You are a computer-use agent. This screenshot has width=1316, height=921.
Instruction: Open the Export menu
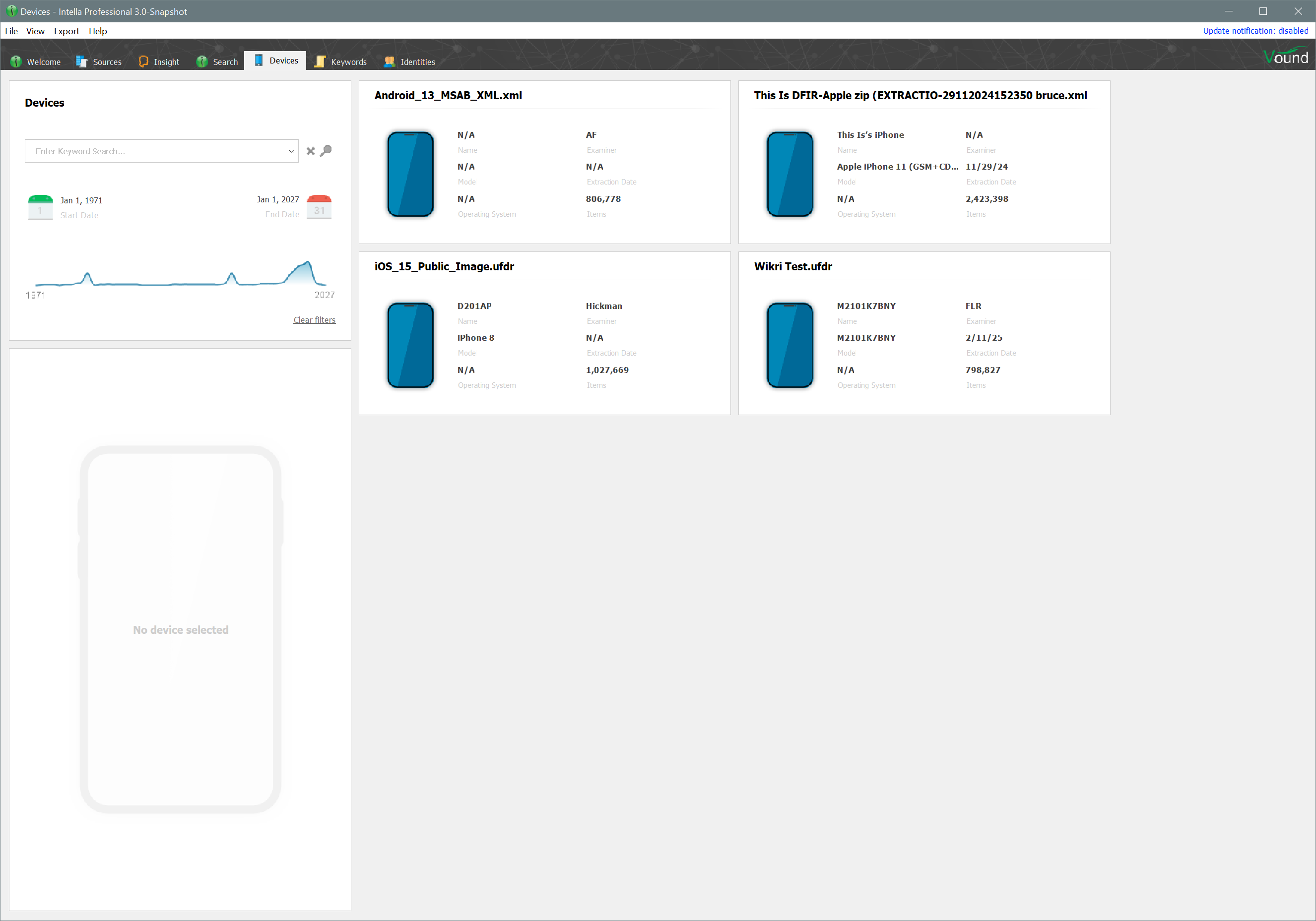point(66,31)
